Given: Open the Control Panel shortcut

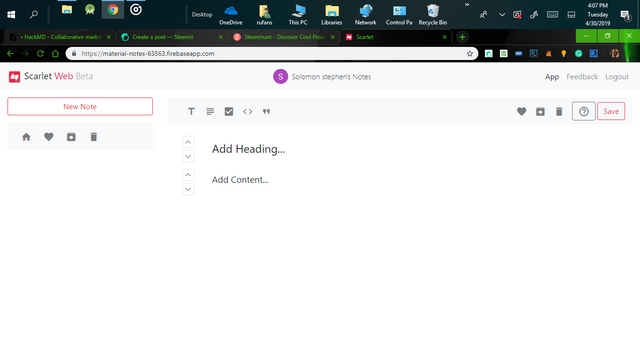Looking at the screenshot, I should (x=399, y=15).
